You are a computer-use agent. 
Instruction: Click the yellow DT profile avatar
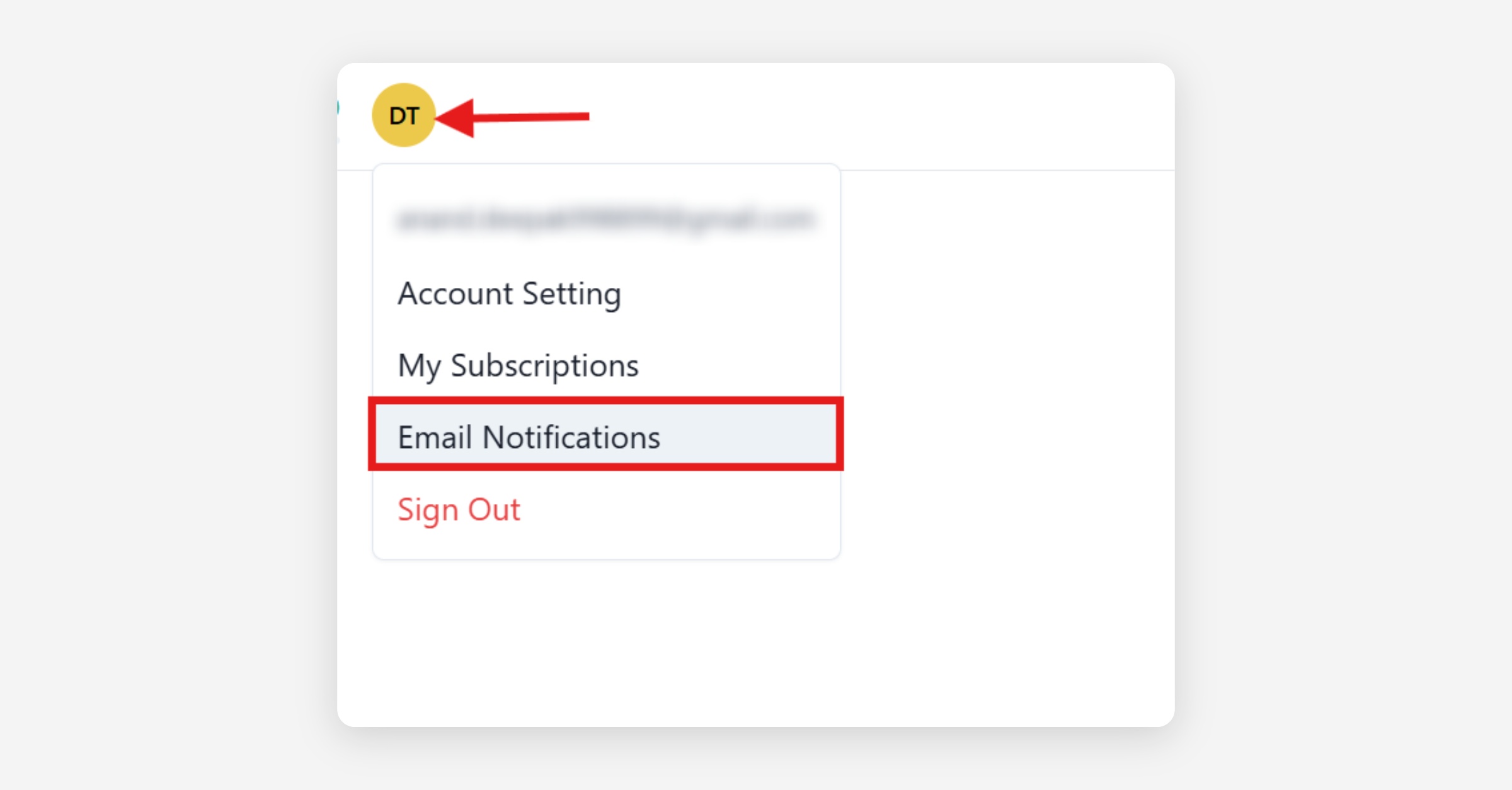click(x=404, y=115)
